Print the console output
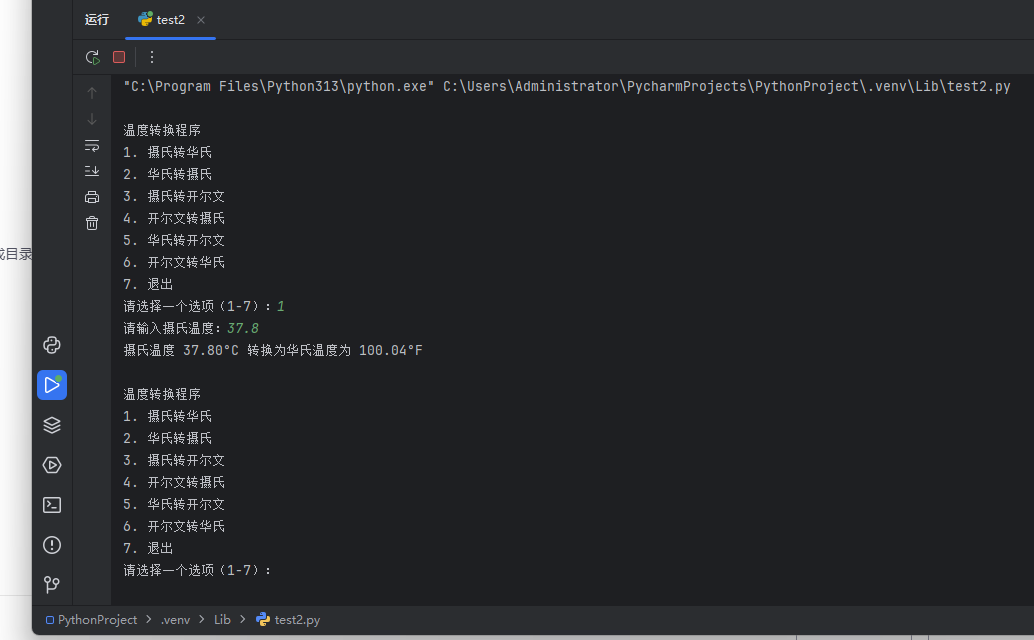Image resolution: width=1034 pixels, height=640 pixels. click(x=92, y=197)
